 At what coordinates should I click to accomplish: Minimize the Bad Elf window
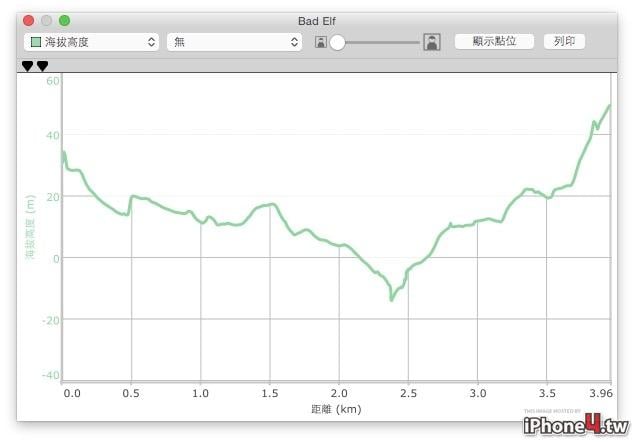tap(46, 20)
